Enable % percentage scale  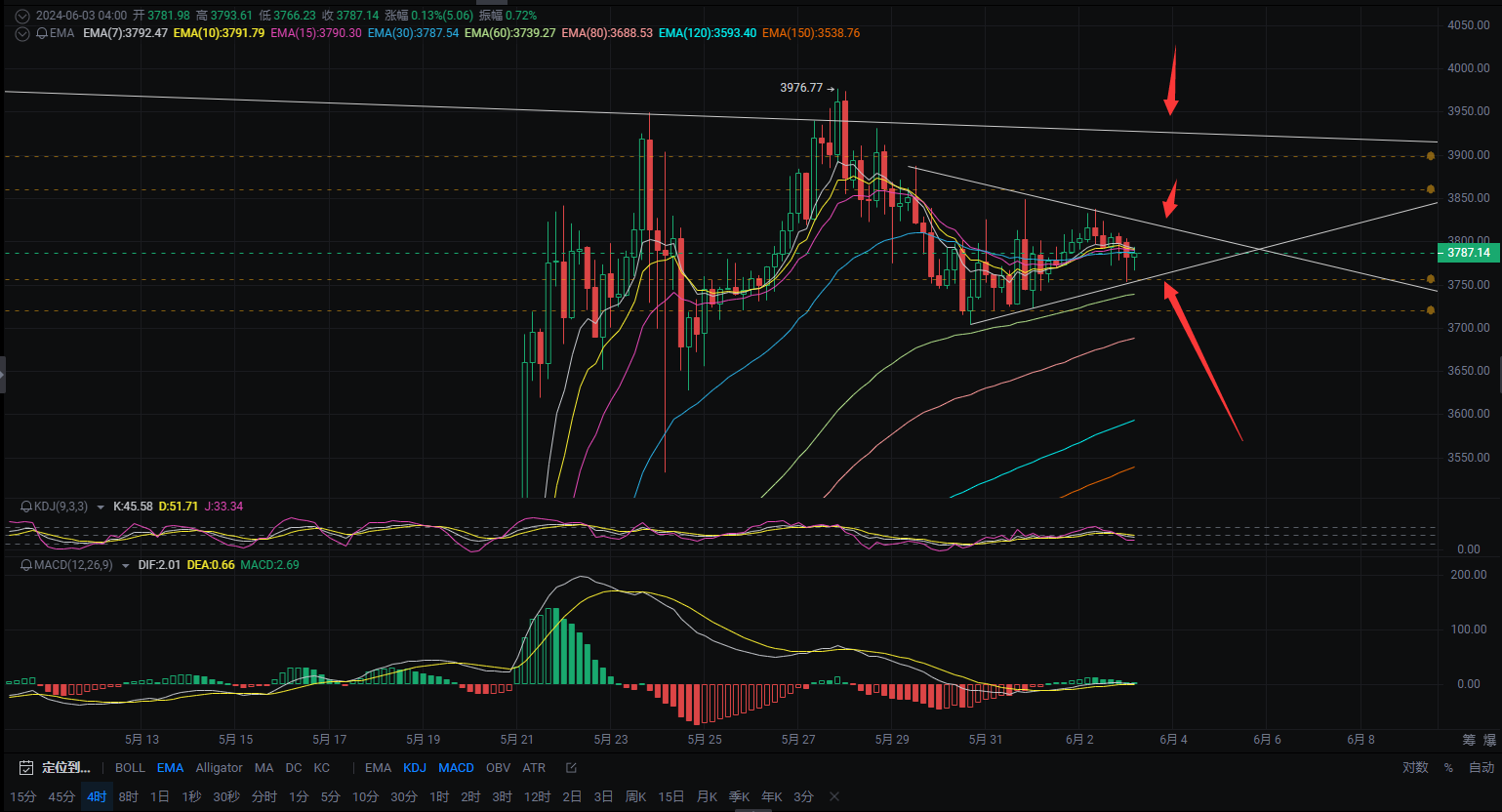pos(1448,768)
